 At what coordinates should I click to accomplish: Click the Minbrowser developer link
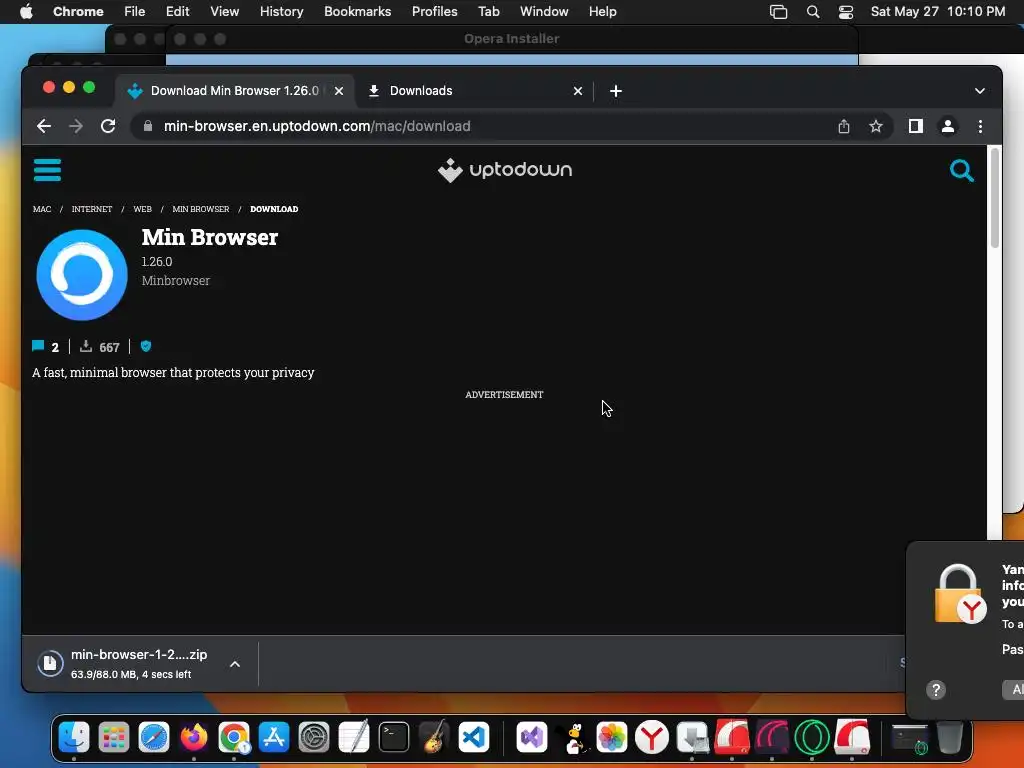176,281
